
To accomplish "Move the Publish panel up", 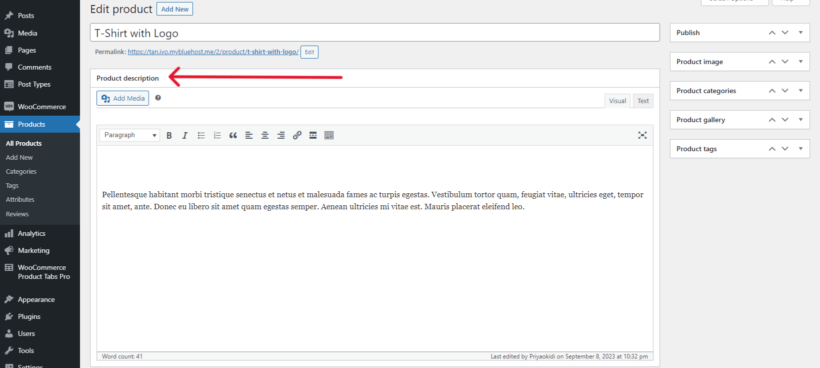I will coord(772,32).
